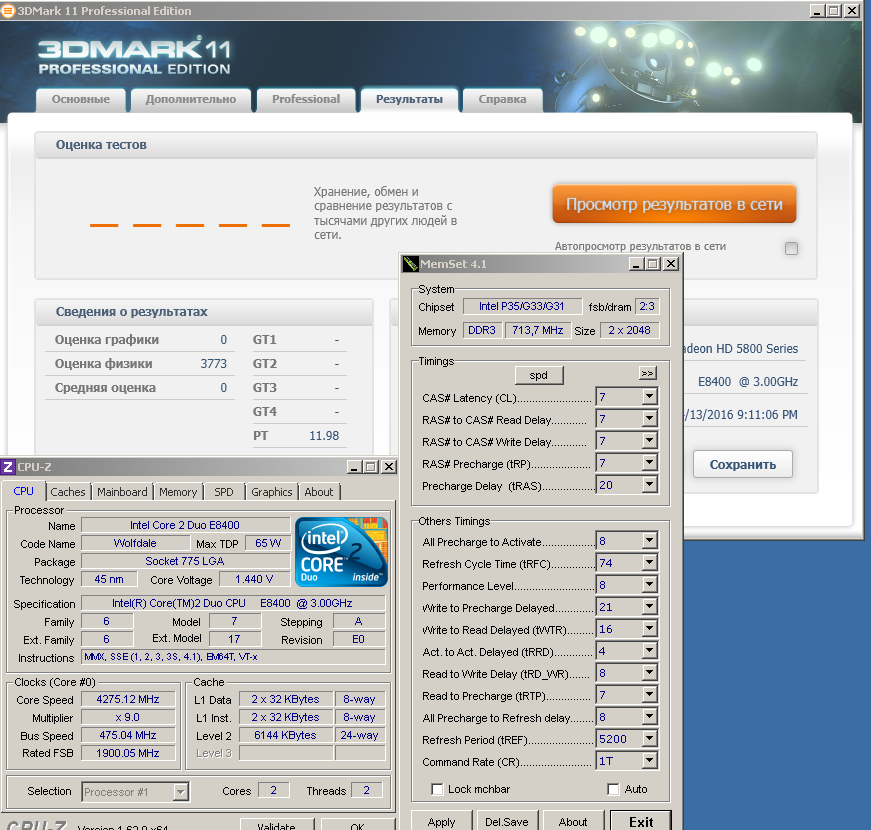Open the Read to Precharge (tRTP) dropdown
Viewport: 871px width, 830px height.
tap(649, 694)
